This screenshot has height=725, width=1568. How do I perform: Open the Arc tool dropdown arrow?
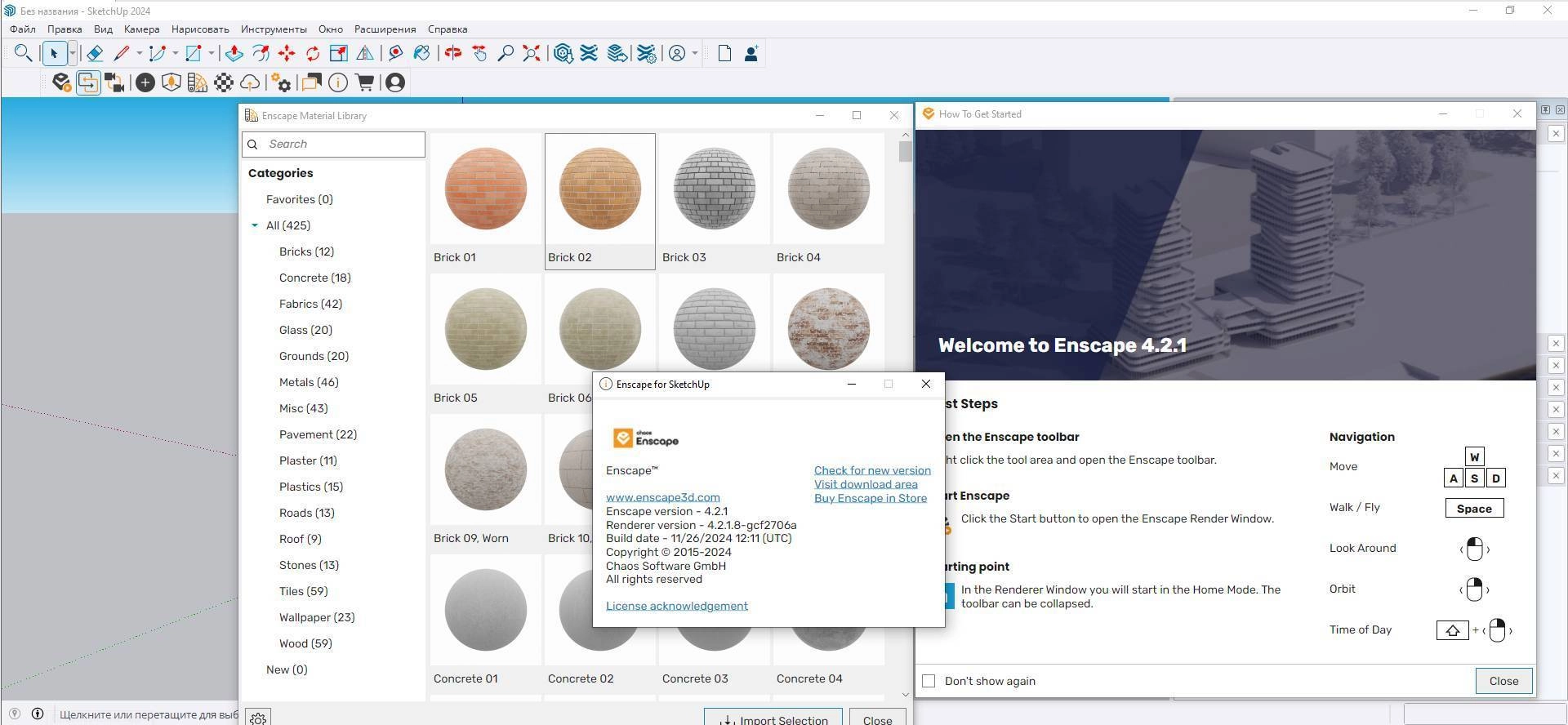(x=175, y=53)
